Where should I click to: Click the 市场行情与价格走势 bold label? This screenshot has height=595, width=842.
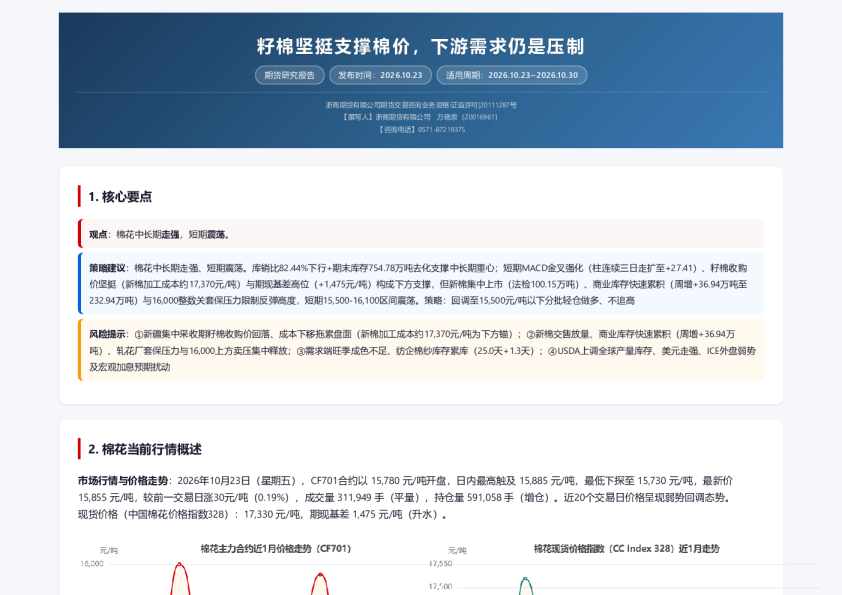pyautogui.click(x=124, y=481)
